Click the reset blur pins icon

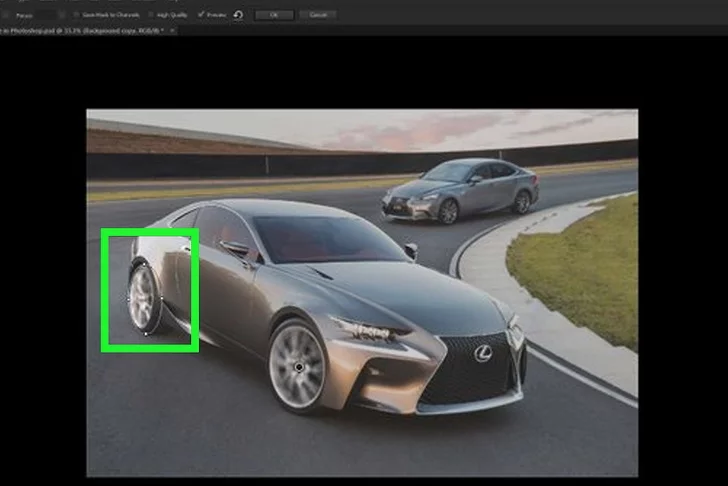pyautogui.click(x=238, y=15)
